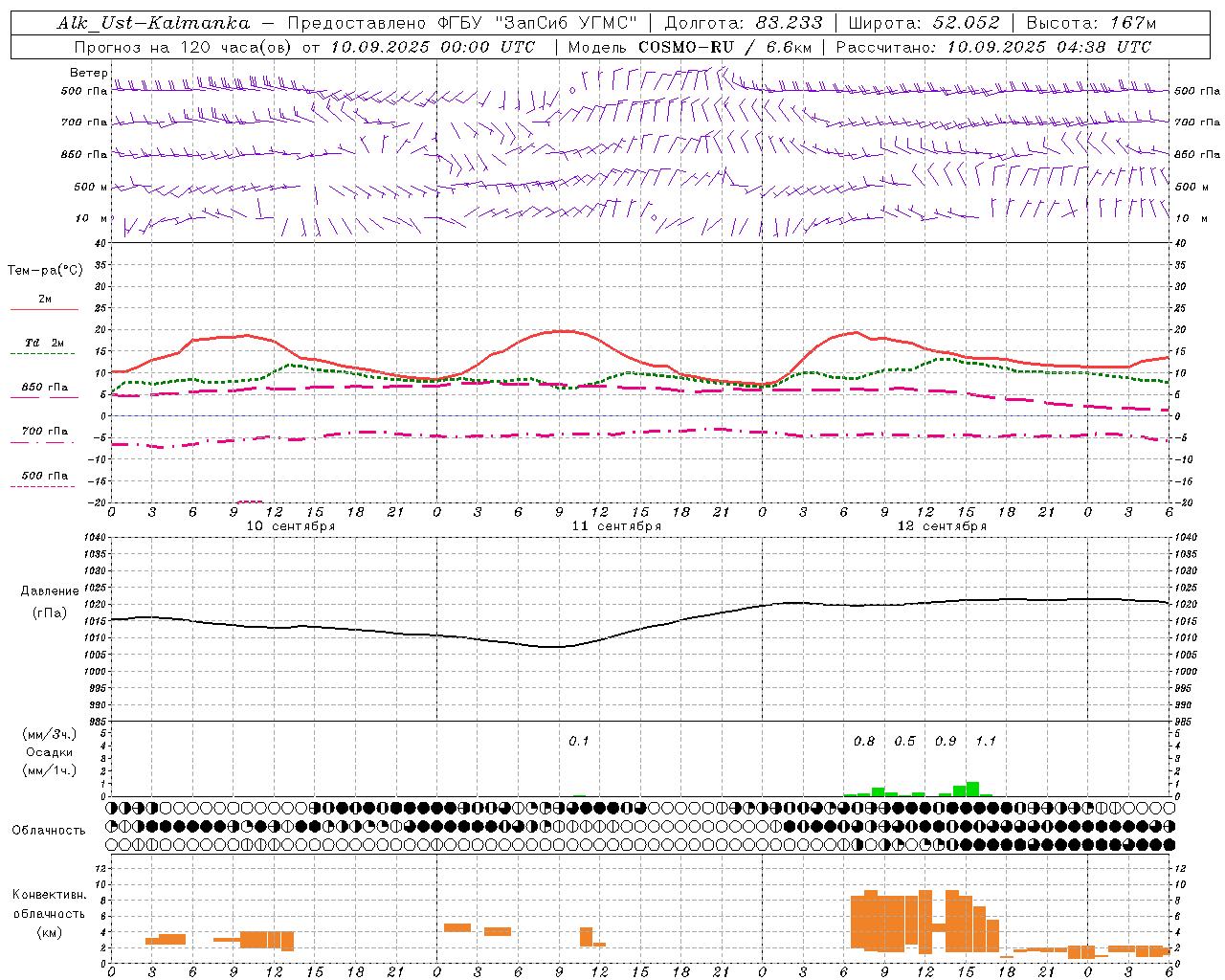
Task: Click the 10 сентября date label
Action: 291,526
